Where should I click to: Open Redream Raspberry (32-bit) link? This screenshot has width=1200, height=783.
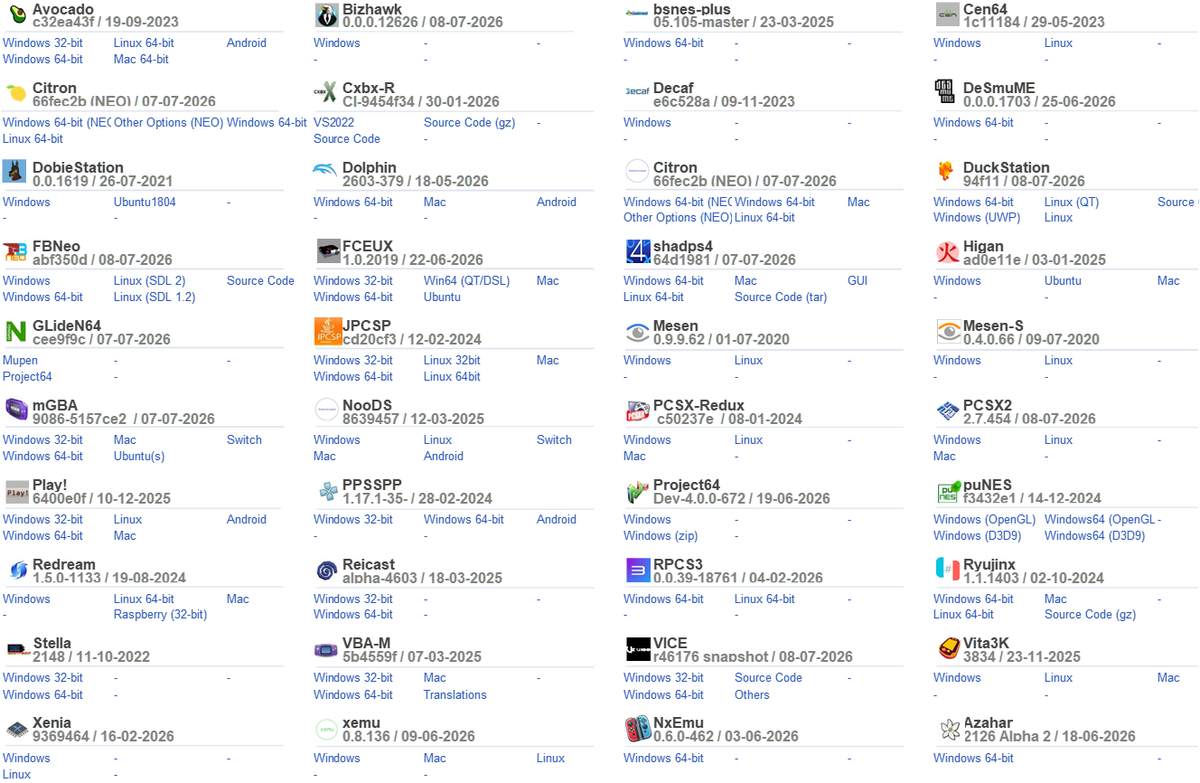(x=160, y=615)
